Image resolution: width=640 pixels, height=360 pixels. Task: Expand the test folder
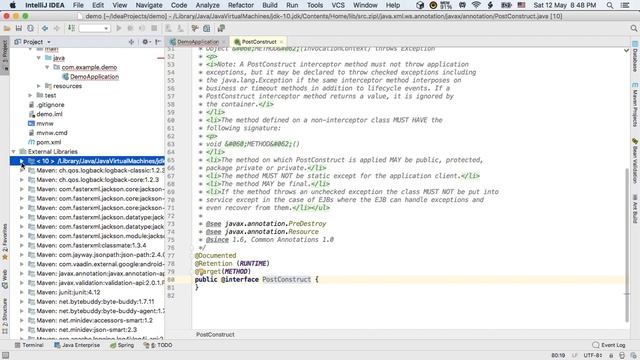coord(30,96)
